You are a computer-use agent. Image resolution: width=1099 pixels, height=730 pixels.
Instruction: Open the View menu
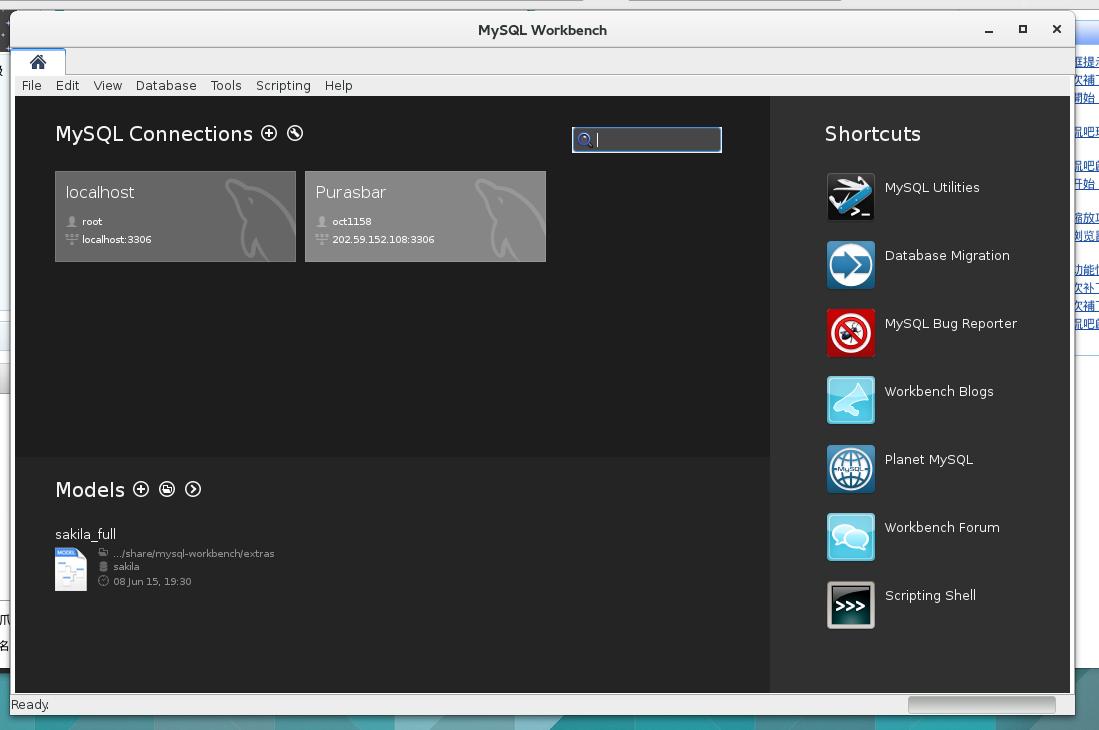tap(108, 85)
